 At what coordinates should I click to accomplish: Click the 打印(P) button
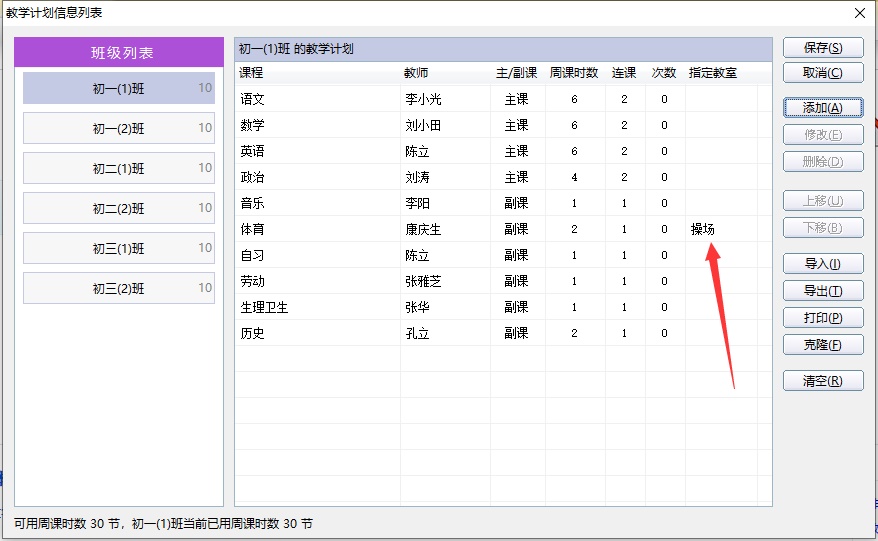[x=823, y=318]
